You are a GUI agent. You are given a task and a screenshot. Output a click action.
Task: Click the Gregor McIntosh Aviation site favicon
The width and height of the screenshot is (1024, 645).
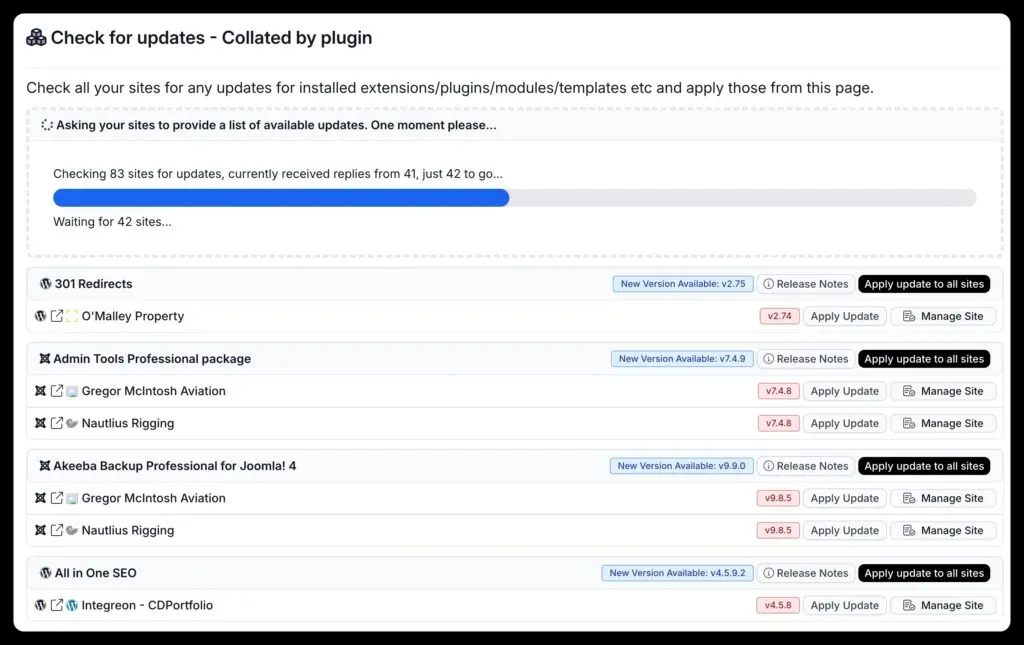[72, 390]
